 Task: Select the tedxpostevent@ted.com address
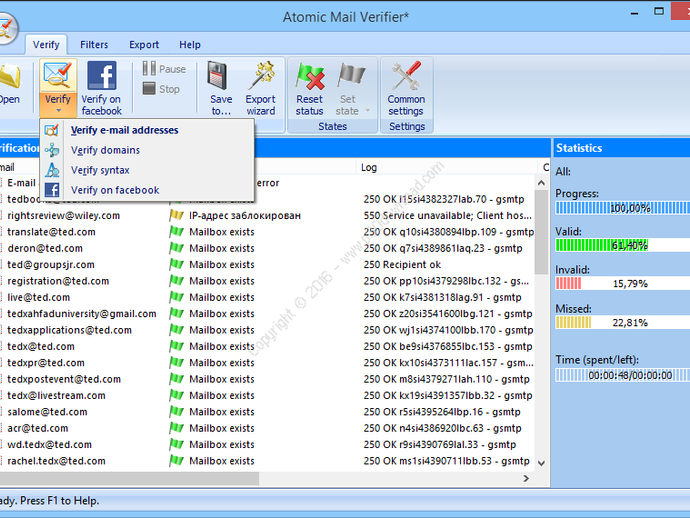[64, 379]
